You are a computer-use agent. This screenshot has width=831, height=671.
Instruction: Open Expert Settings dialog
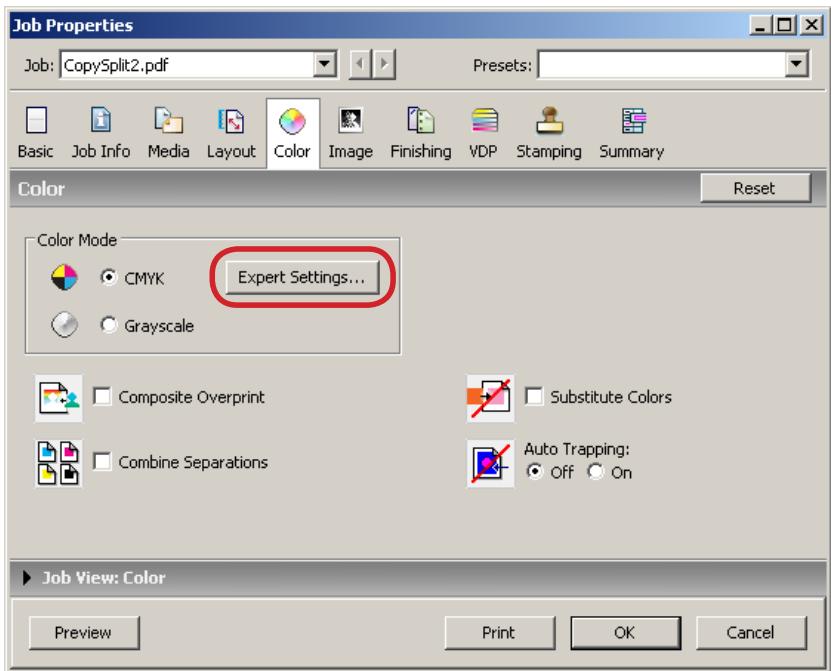click(x=302, y=277)
